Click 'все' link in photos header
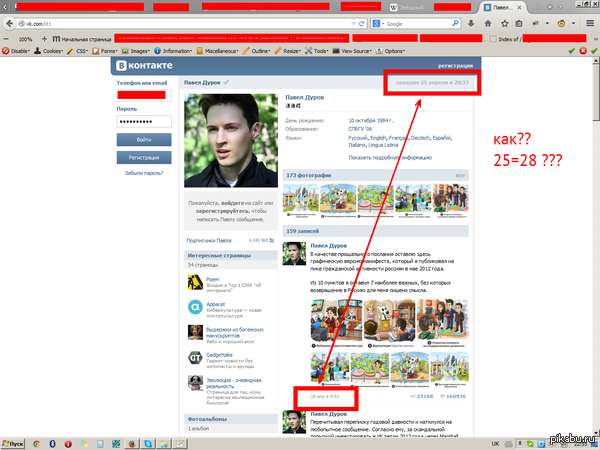 (x=460, y=176)
